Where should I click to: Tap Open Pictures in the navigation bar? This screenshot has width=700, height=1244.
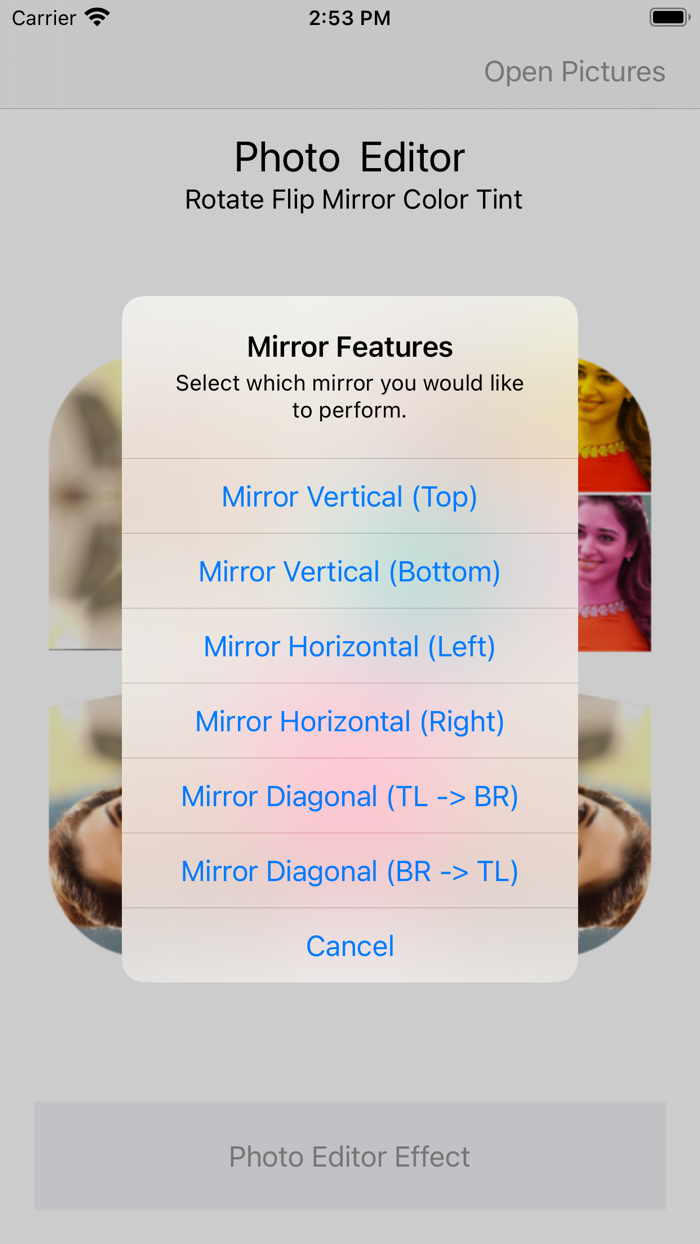(x=574, y=71)
